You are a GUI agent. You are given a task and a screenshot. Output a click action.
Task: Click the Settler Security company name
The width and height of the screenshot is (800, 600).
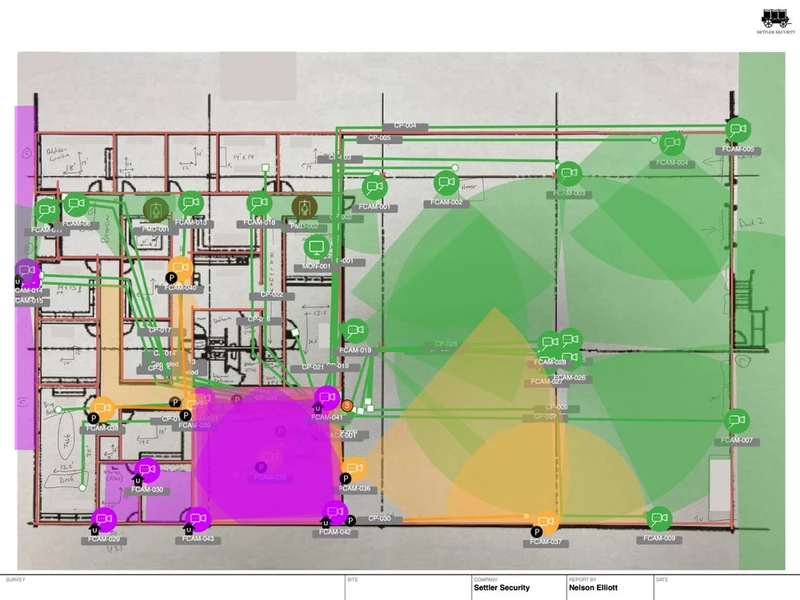point(502,588)
